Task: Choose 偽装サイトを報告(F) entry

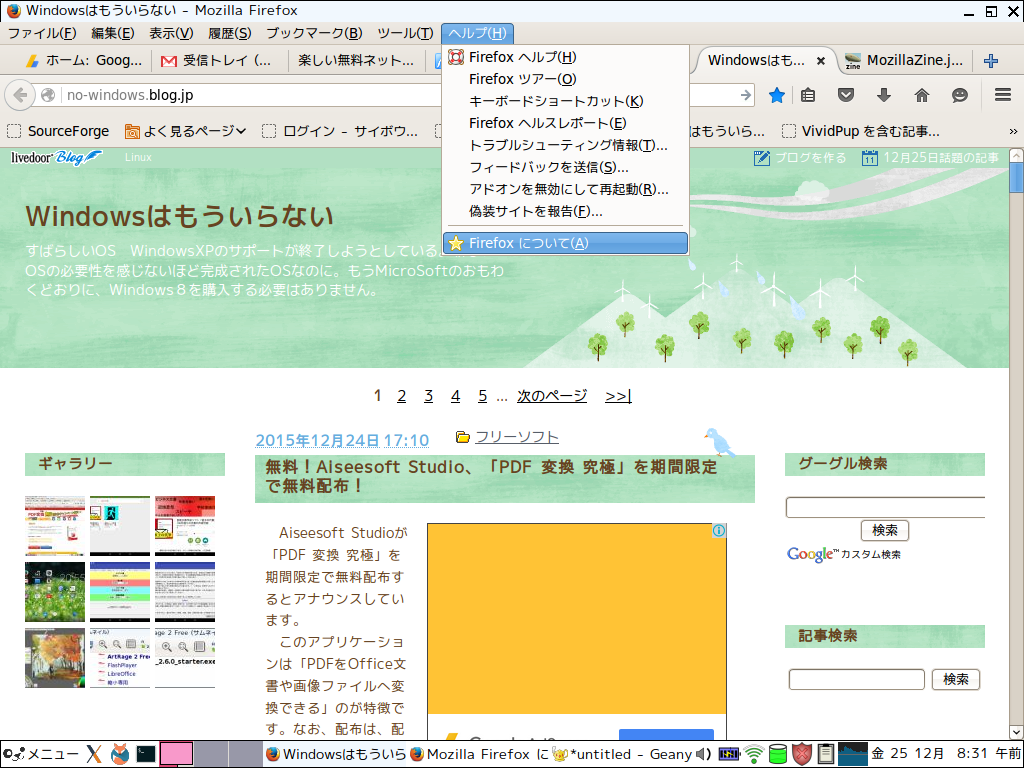Action: (x=566, y=212)
